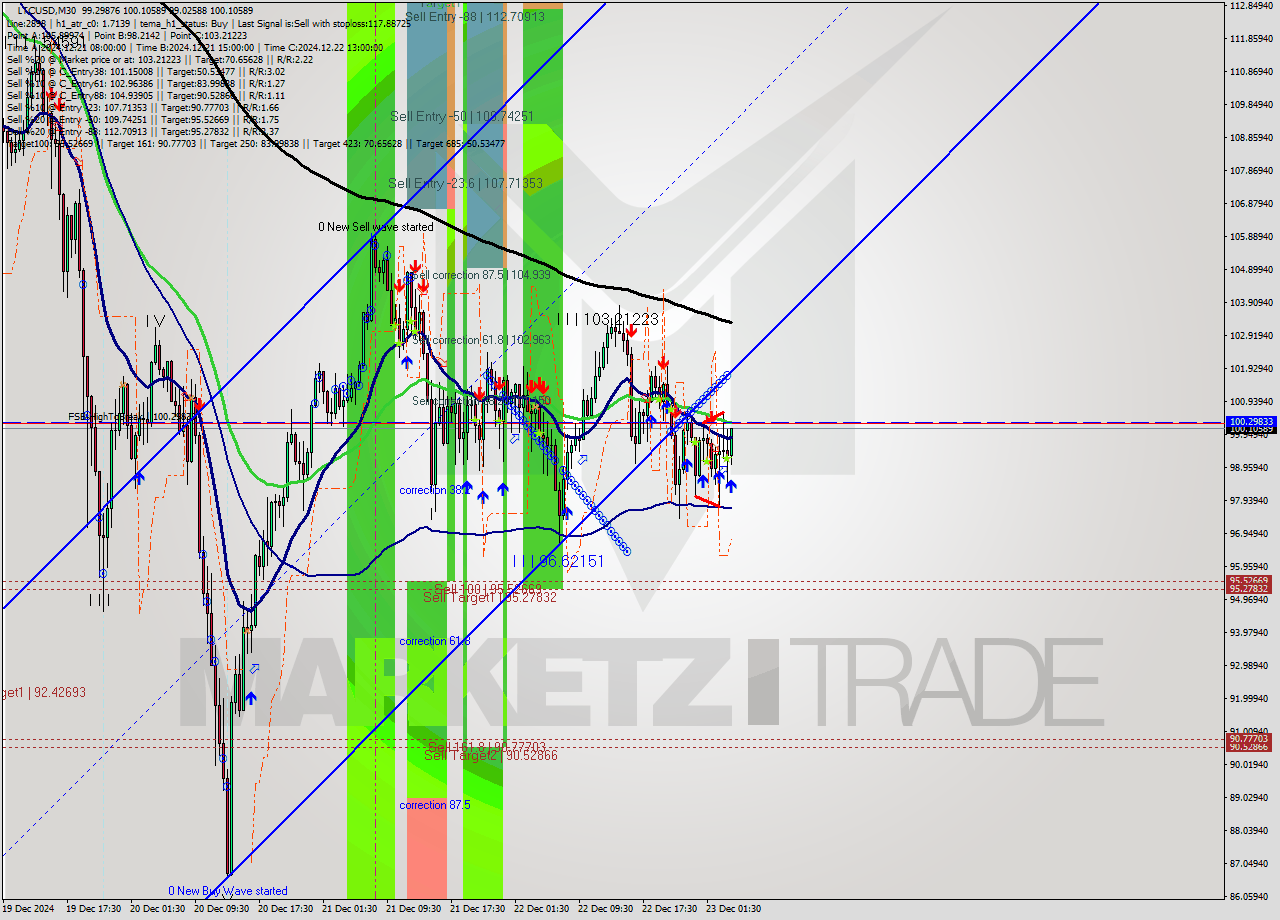Screen dimensions: 1280x920
Task: Click the red 90.52866 price tag on axis
Action: pos(1251,747)
